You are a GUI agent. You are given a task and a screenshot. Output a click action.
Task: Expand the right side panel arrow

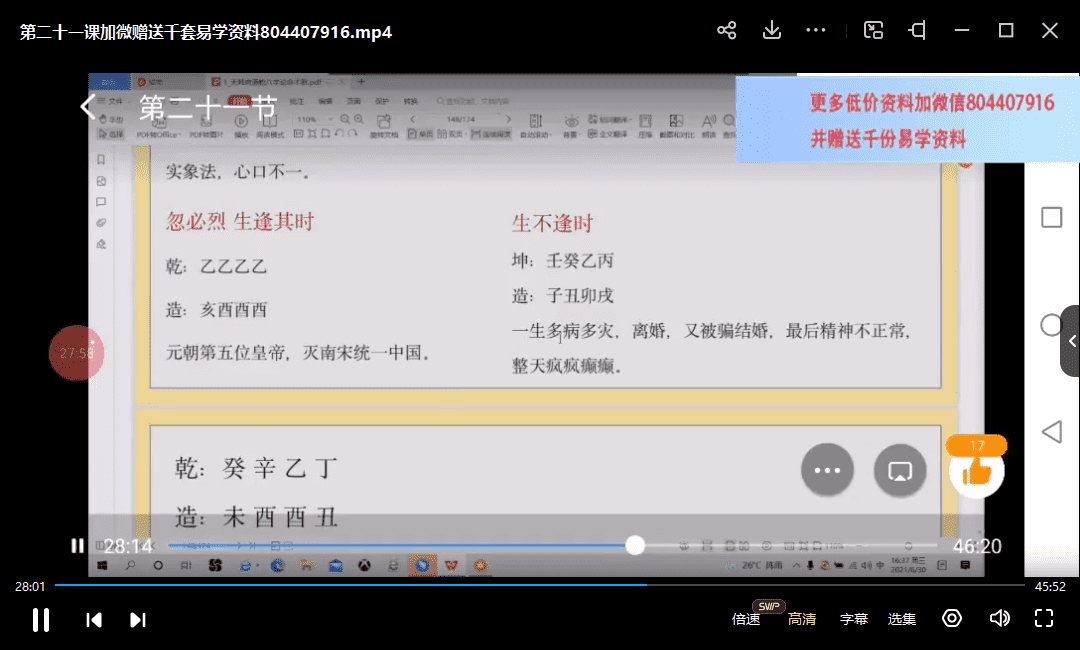[1071, 341]
